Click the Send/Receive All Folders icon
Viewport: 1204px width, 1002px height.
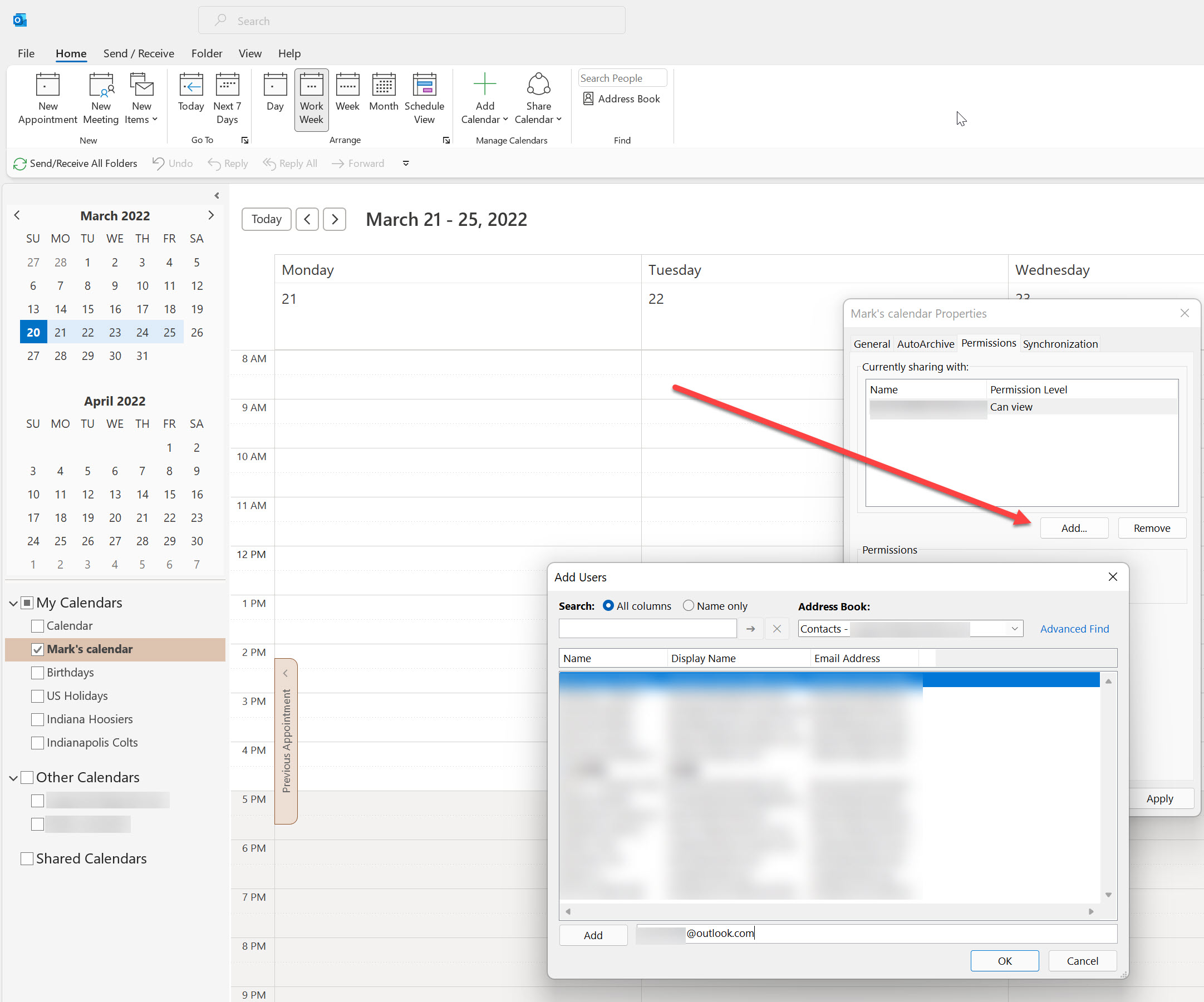(x=18, y=163)
